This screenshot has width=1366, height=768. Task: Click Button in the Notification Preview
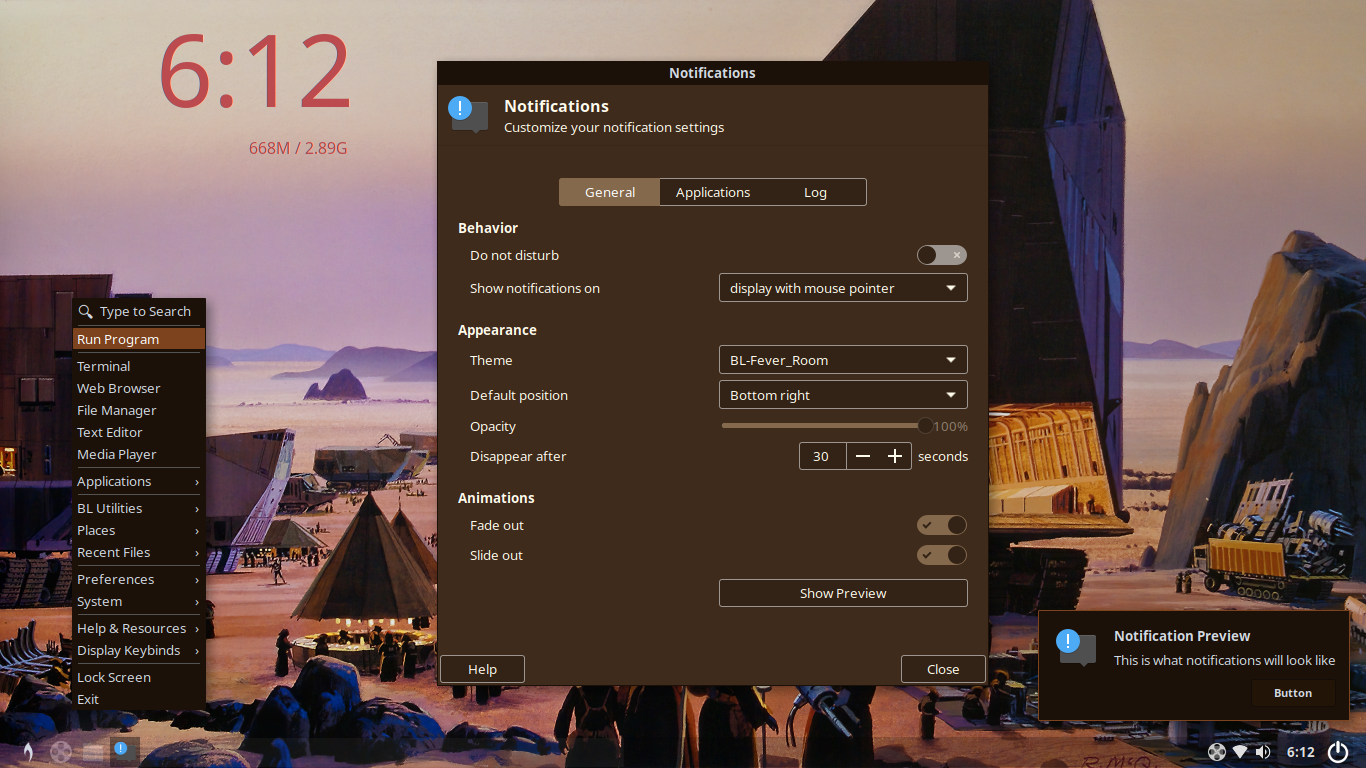pyautogui.click(x=1293, y=693)
